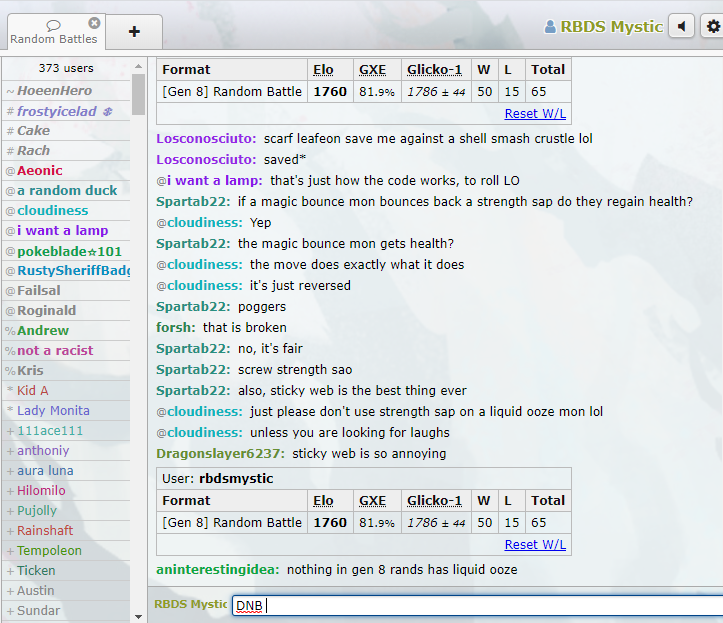
Task: Click the rbdsmystic name in the User row
Action: pos(236,479)
